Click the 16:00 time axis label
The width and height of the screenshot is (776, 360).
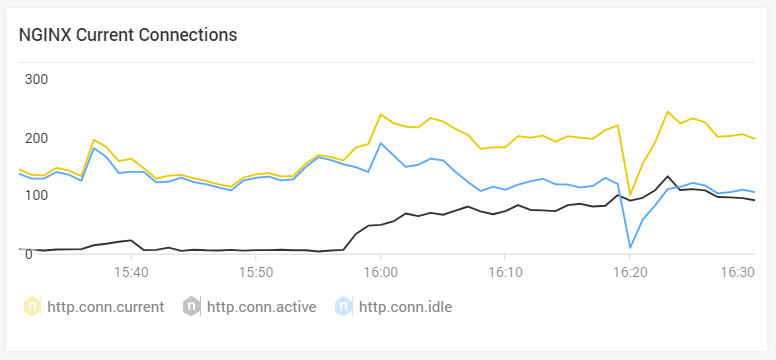tap(380, 271)
